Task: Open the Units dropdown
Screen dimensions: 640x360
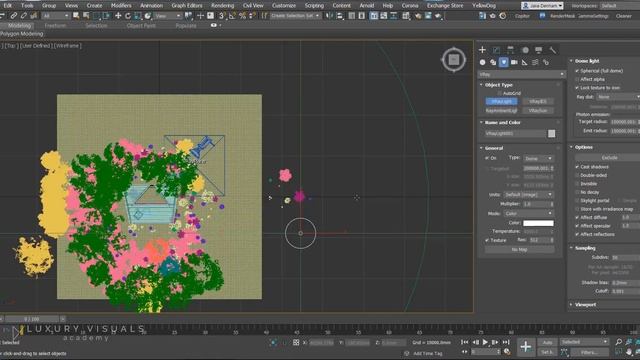Action: click(x=529, y=194)
